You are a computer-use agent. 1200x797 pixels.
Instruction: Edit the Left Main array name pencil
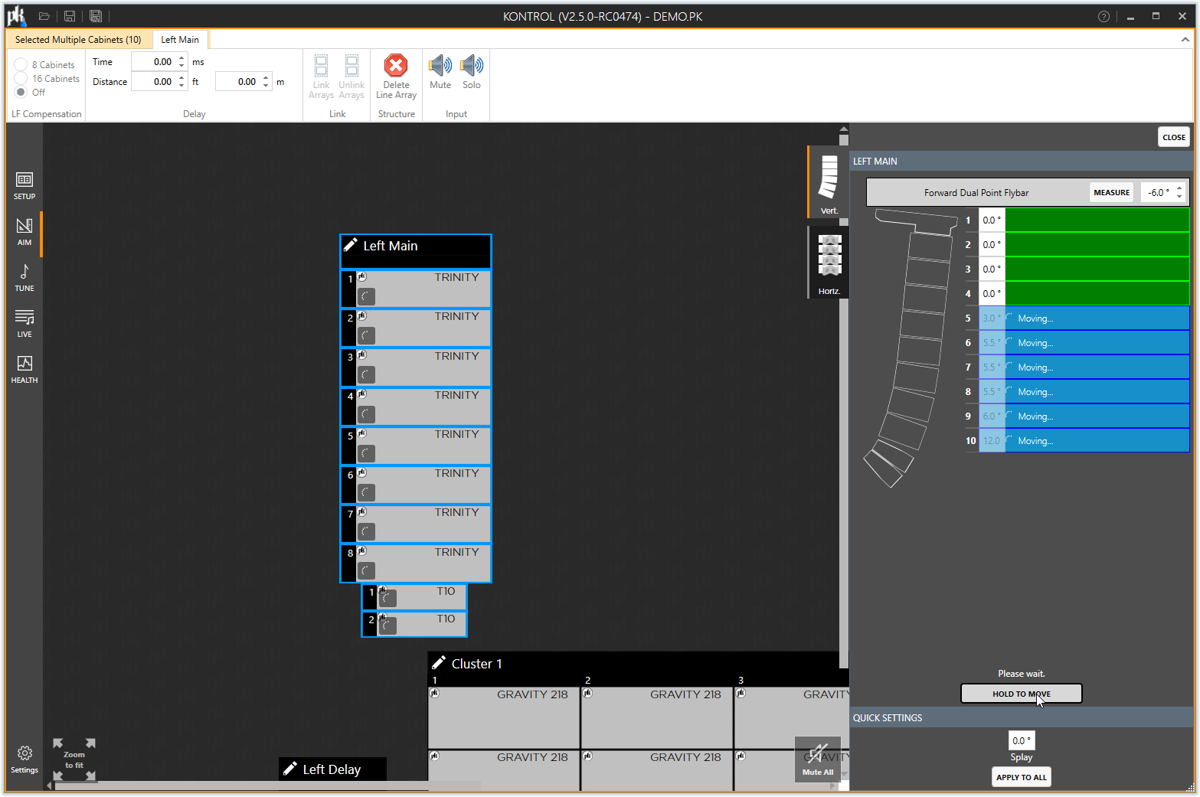pos(350,245)
